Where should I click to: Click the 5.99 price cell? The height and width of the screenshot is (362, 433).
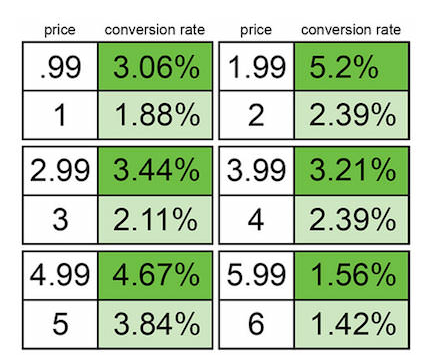(x=256, y=275)
